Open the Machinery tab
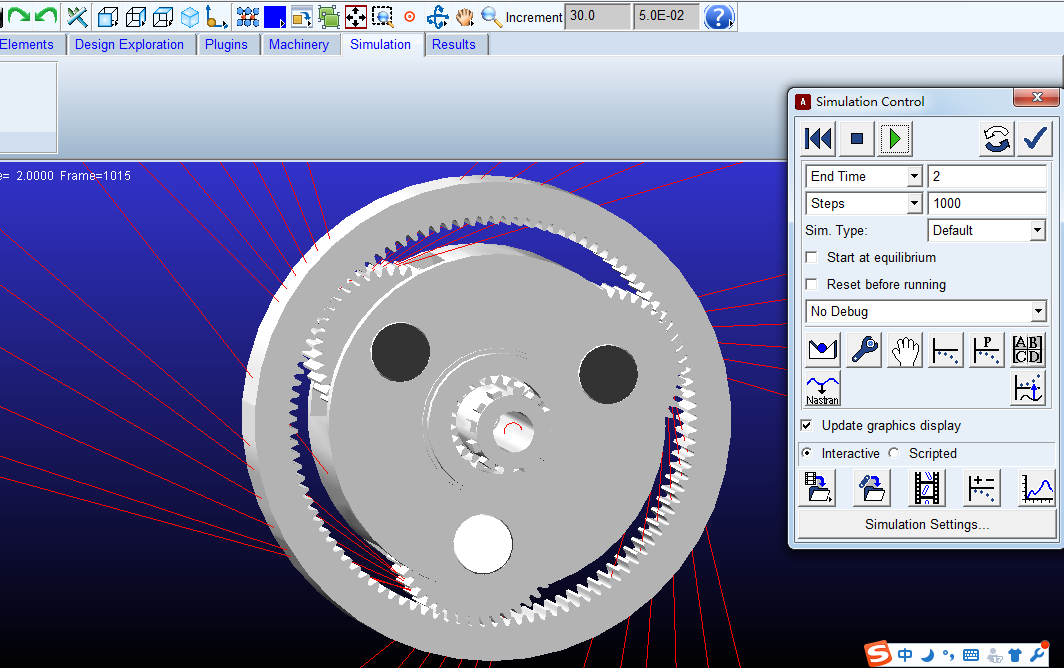Screen dimensions: 1064x668 click(298, 45)
